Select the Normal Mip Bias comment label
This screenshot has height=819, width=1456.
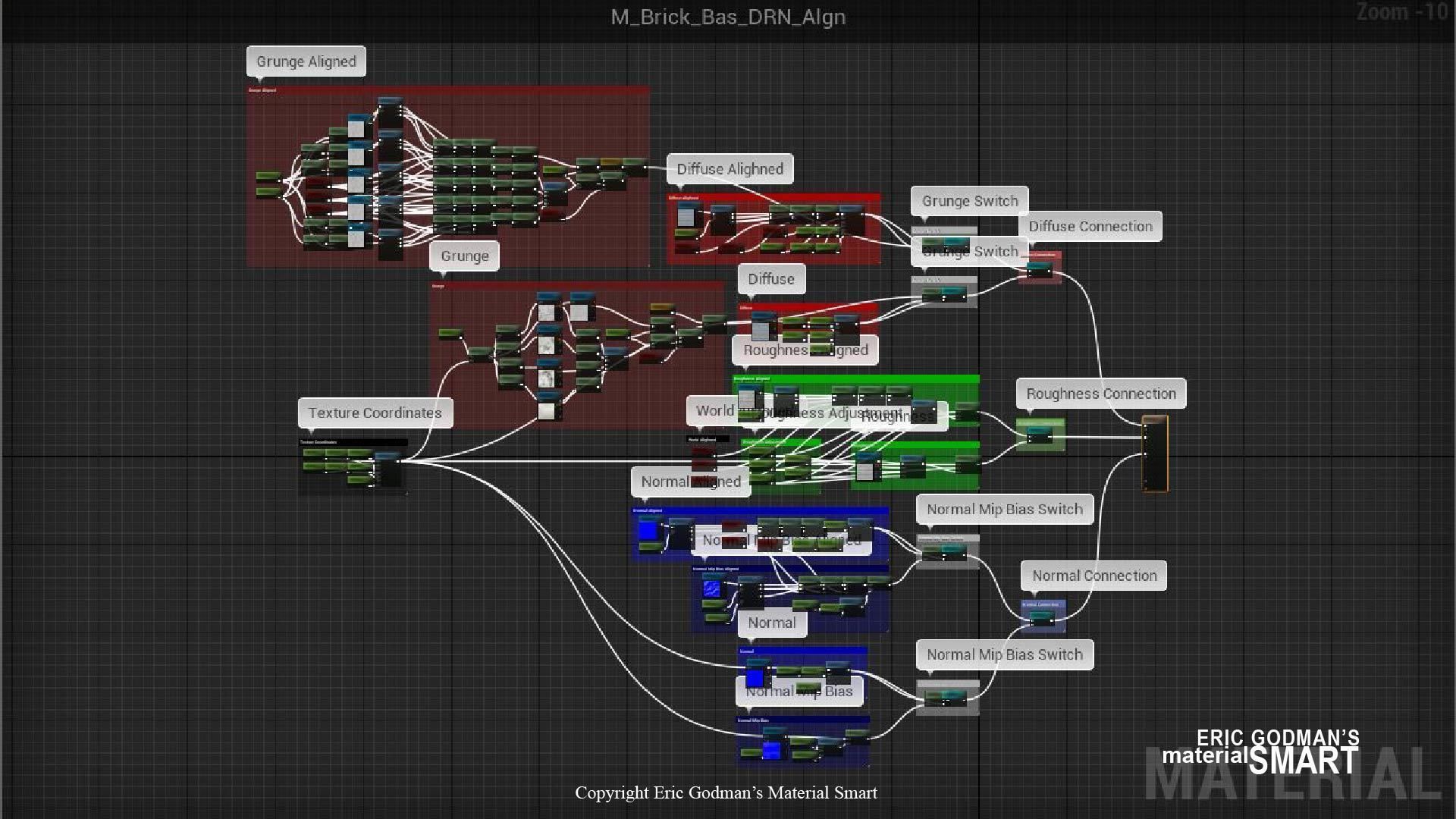click(x=799, y=692)
